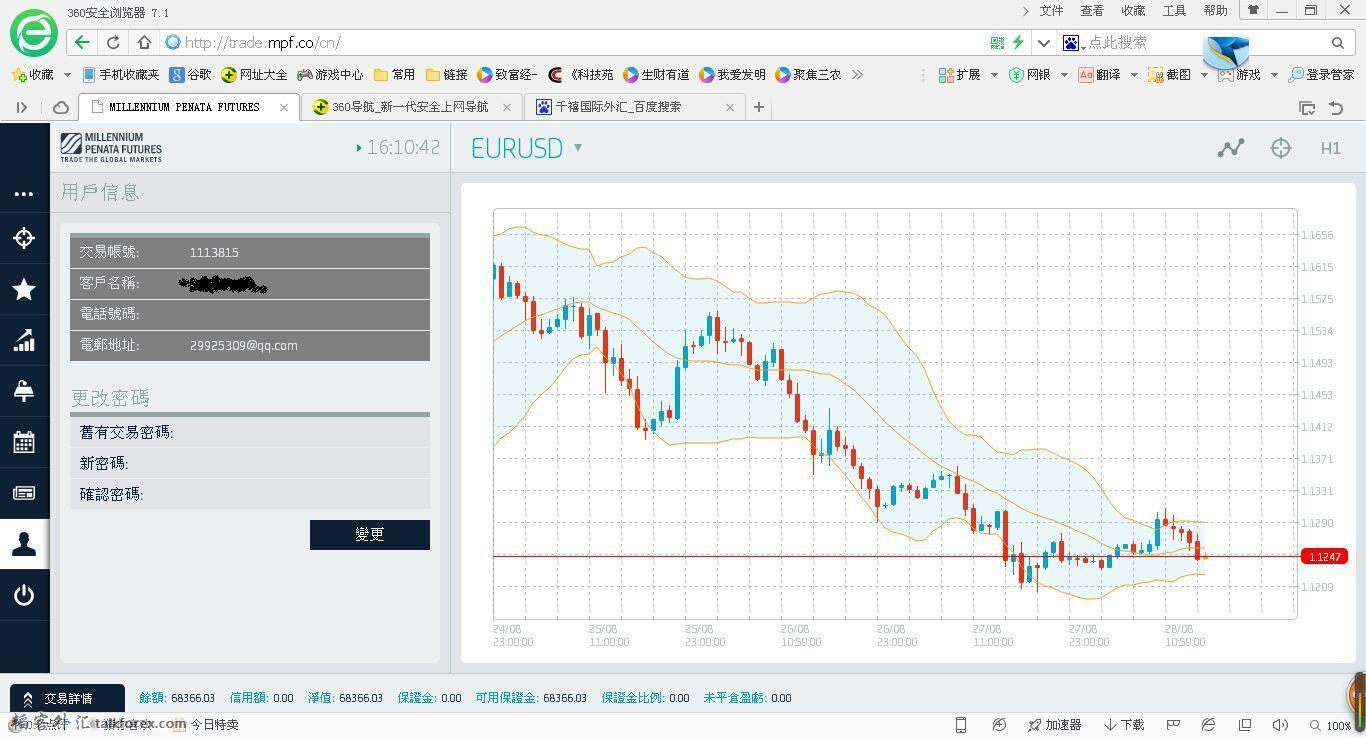Expand the EURUSD symbol dropdown

[x=577, y=148]
